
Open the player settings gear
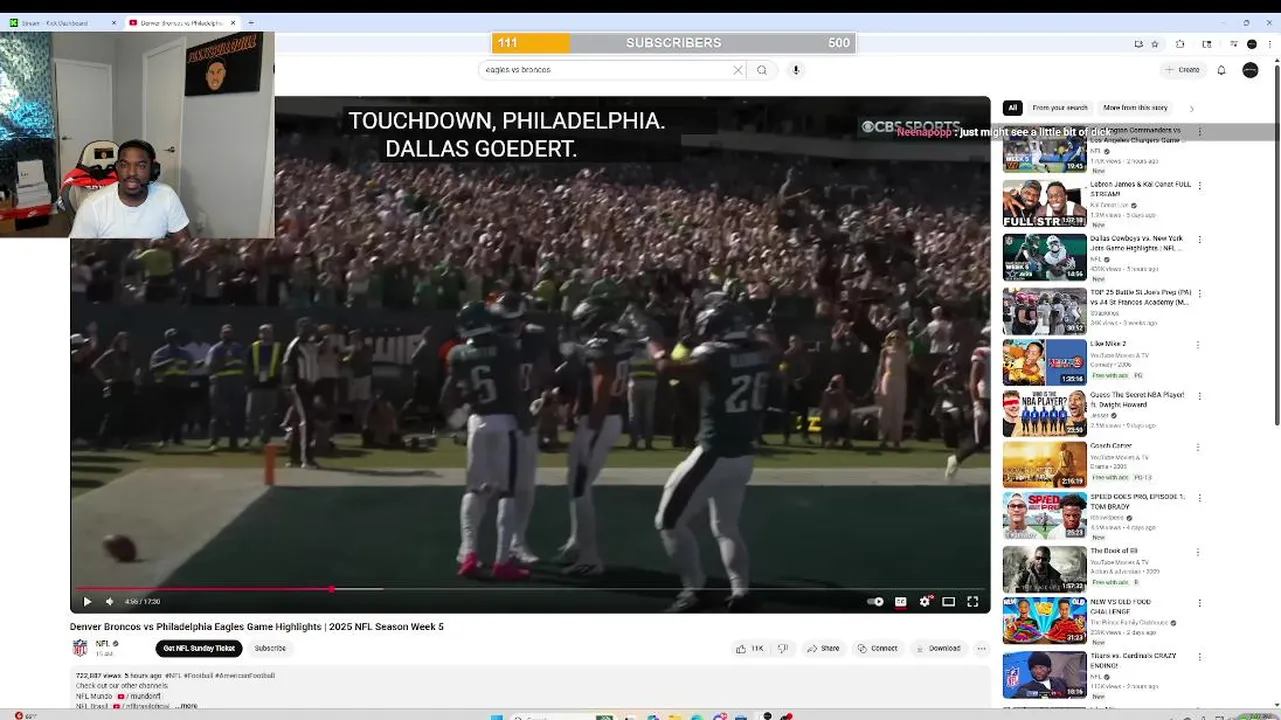tap(925, 601)
